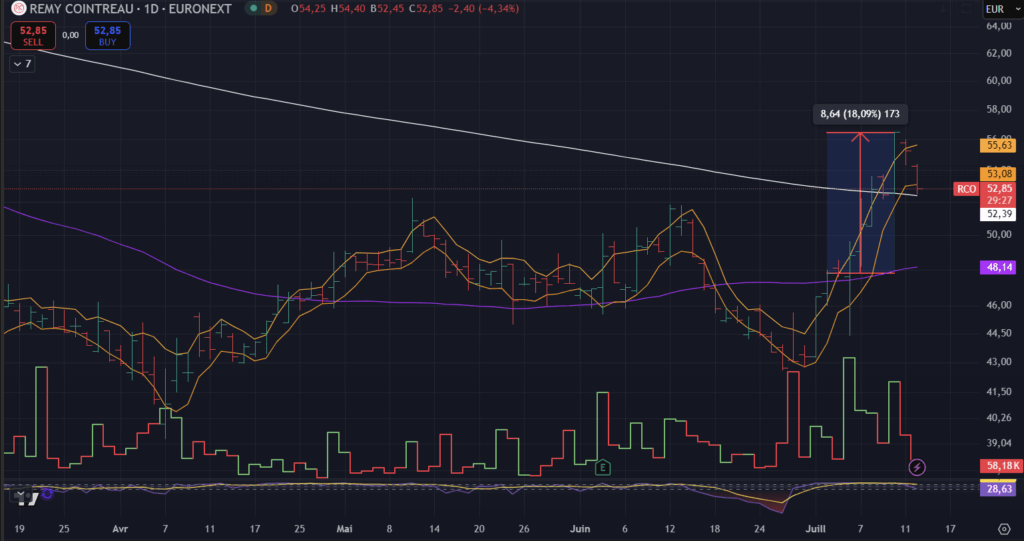Select the 8,64 (18,09%) measurement label
The height and width of the screenshot is (541, 1024).
coord(859,115)
